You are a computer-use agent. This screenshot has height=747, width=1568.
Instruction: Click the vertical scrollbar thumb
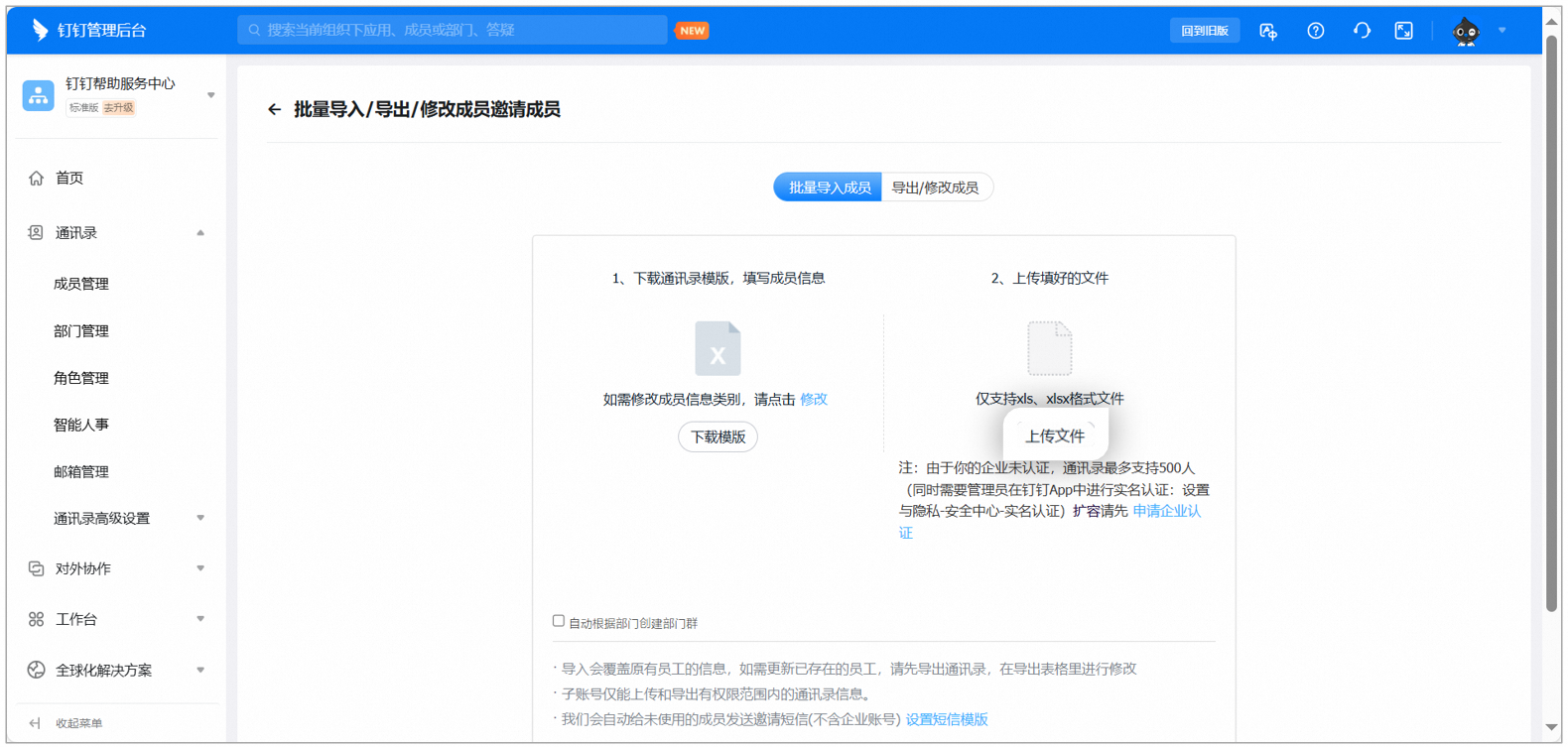click(x=1552, y=322)
